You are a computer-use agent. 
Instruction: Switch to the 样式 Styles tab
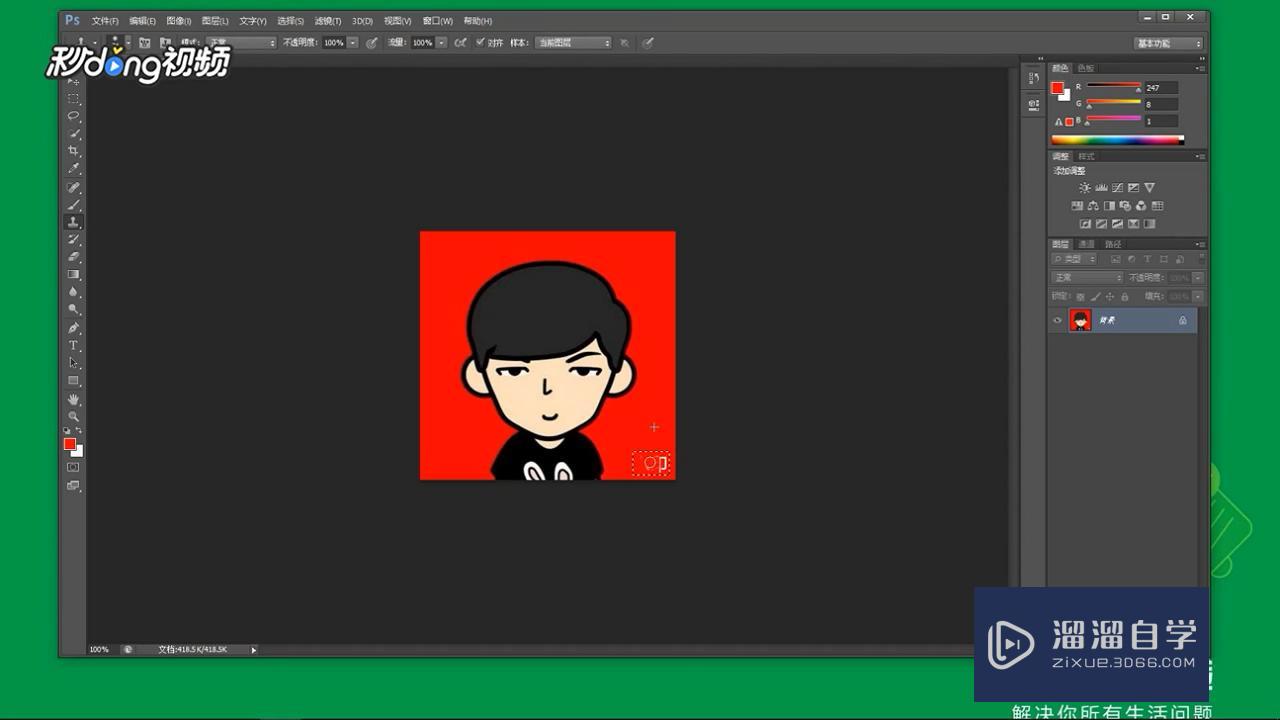tap(1086, 156)
